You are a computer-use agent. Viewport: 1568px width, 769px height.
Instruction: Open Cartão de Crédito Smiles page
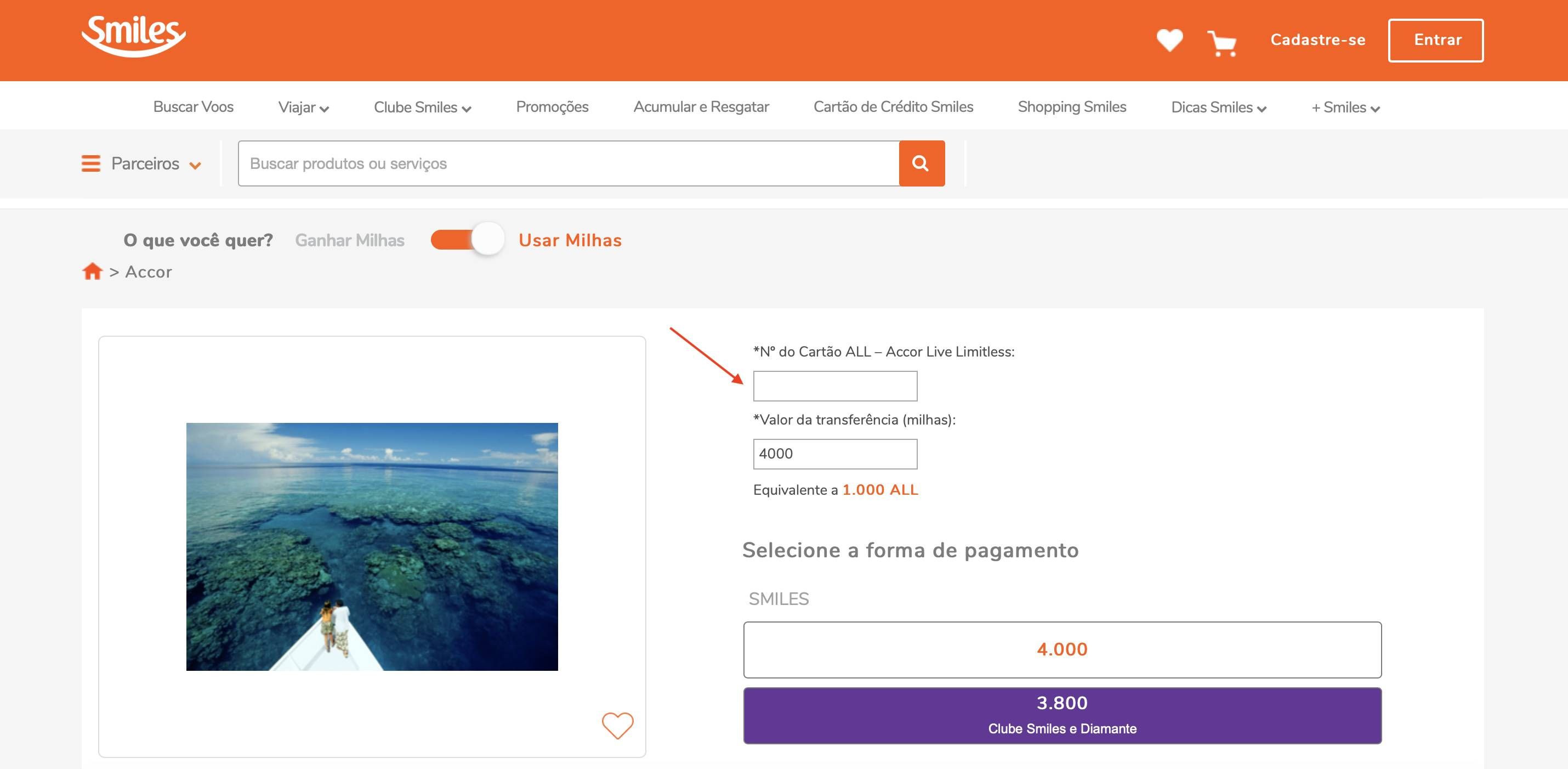pos(893,106)
